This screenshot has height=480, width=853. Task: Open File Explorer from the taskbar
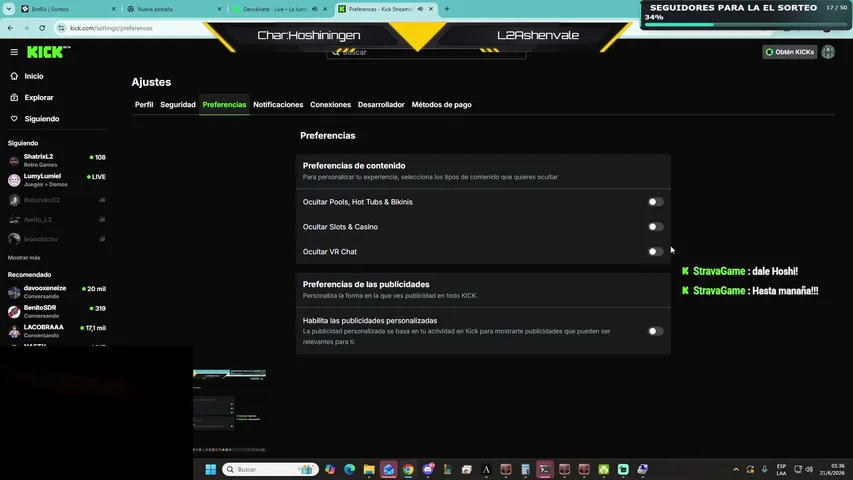pos(369,469)
